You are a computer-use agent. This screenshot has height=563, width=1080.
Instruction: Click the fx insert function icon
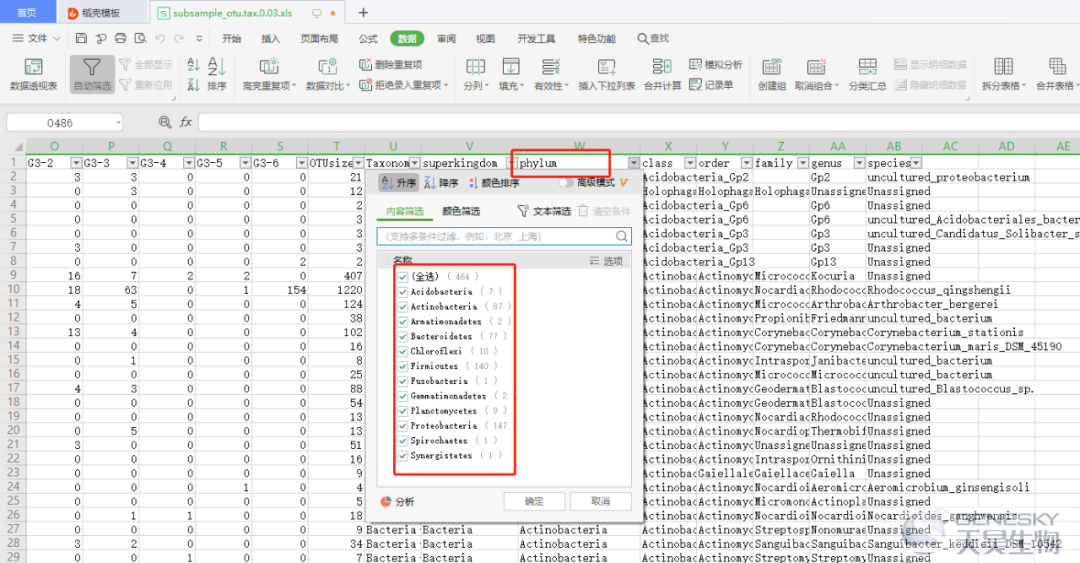(185, 122)
